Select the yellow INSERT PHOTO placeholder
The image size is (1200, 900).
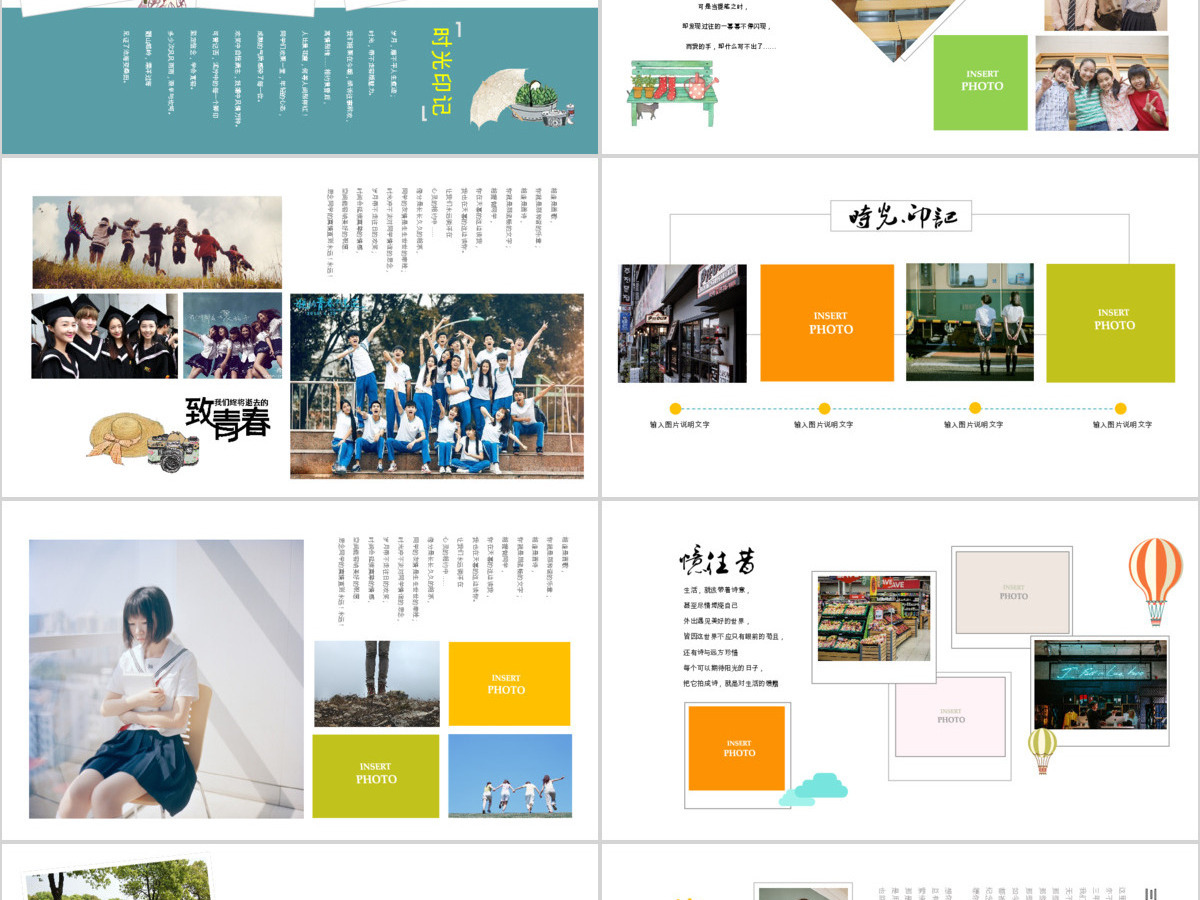click(x=509, y=684)
